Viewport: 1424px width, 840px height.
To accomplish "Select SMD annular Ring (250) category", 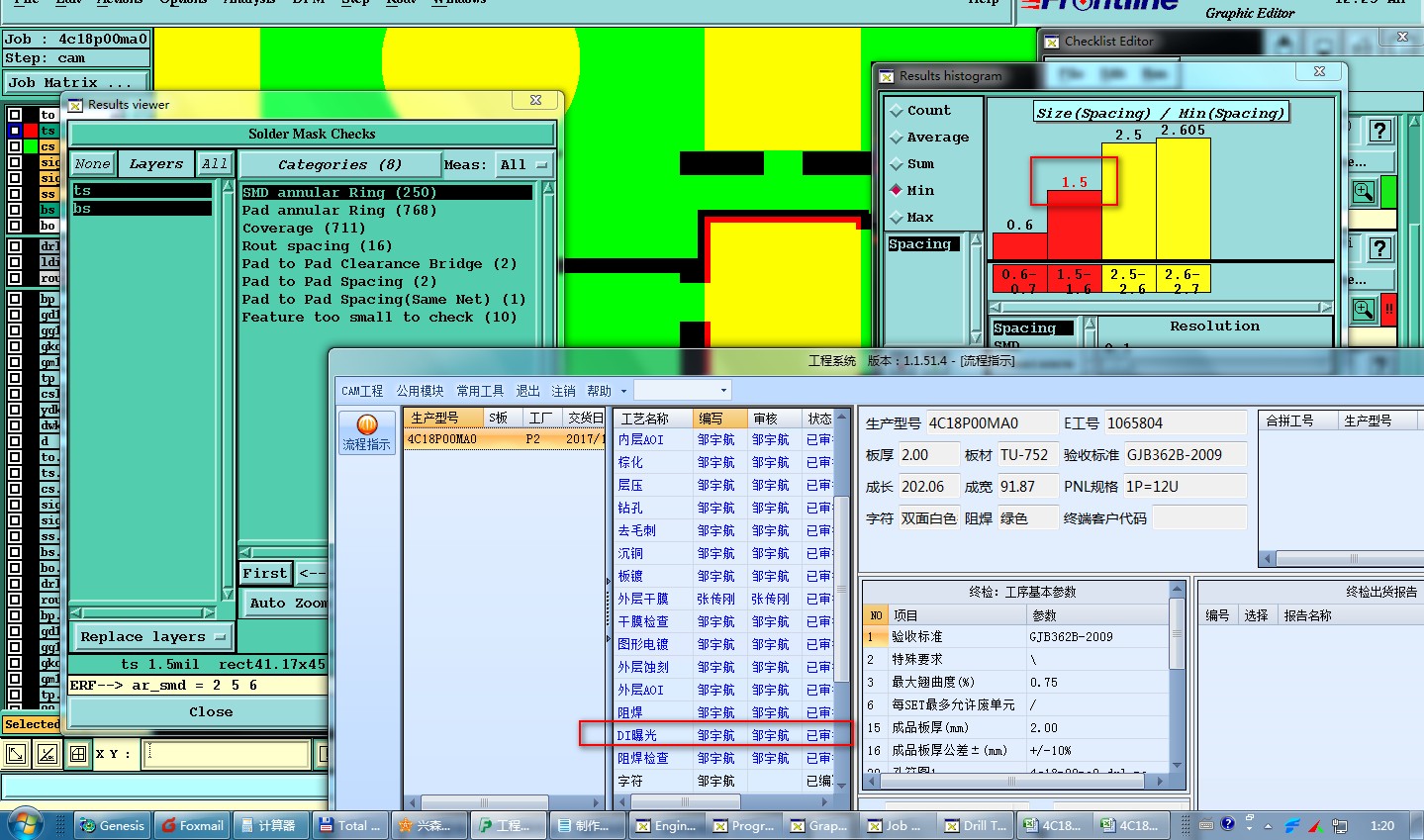I will tap(387, 193).
